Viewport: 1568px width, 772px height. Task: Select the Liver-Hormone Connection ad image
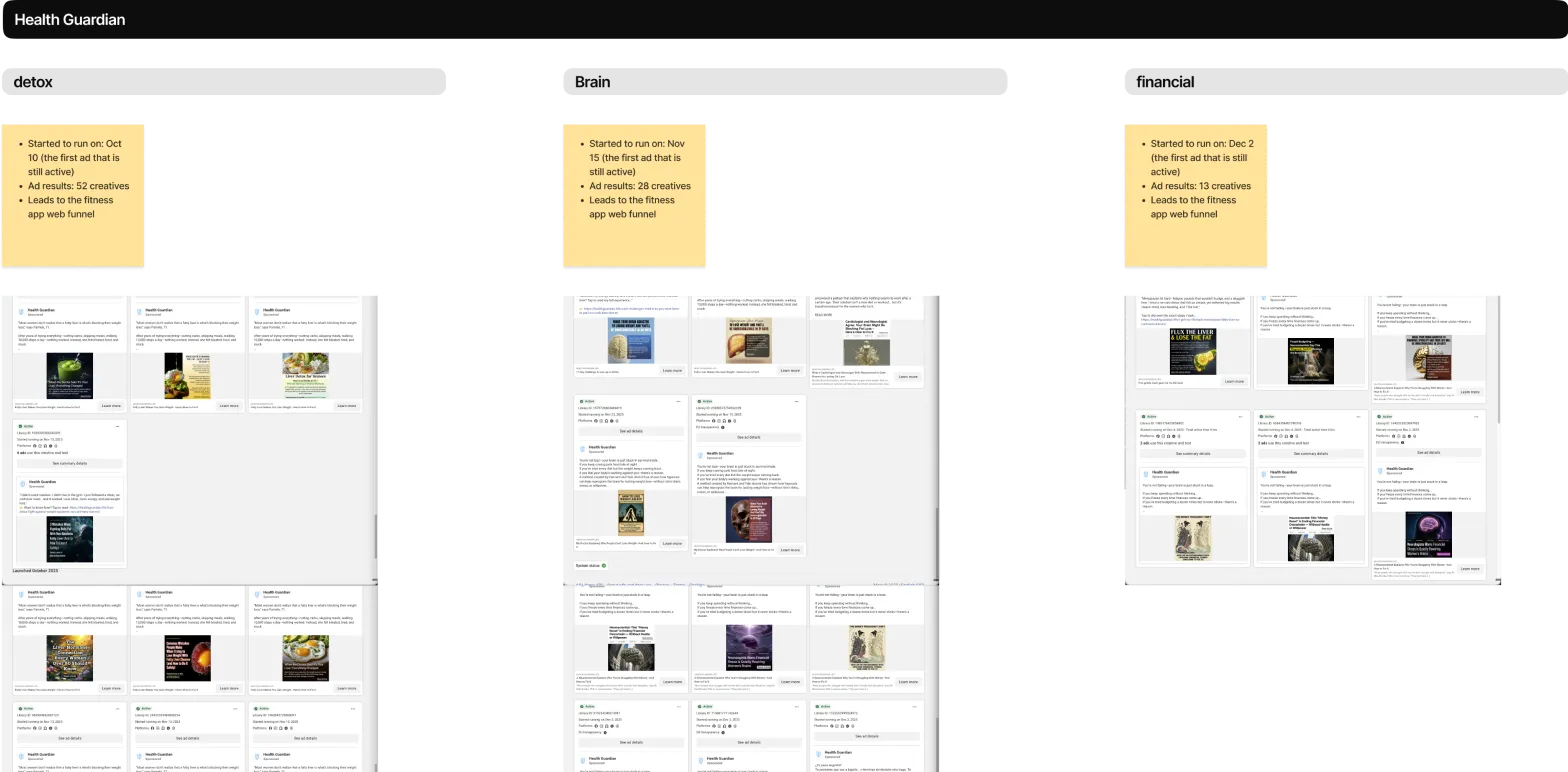coord(70,658)
